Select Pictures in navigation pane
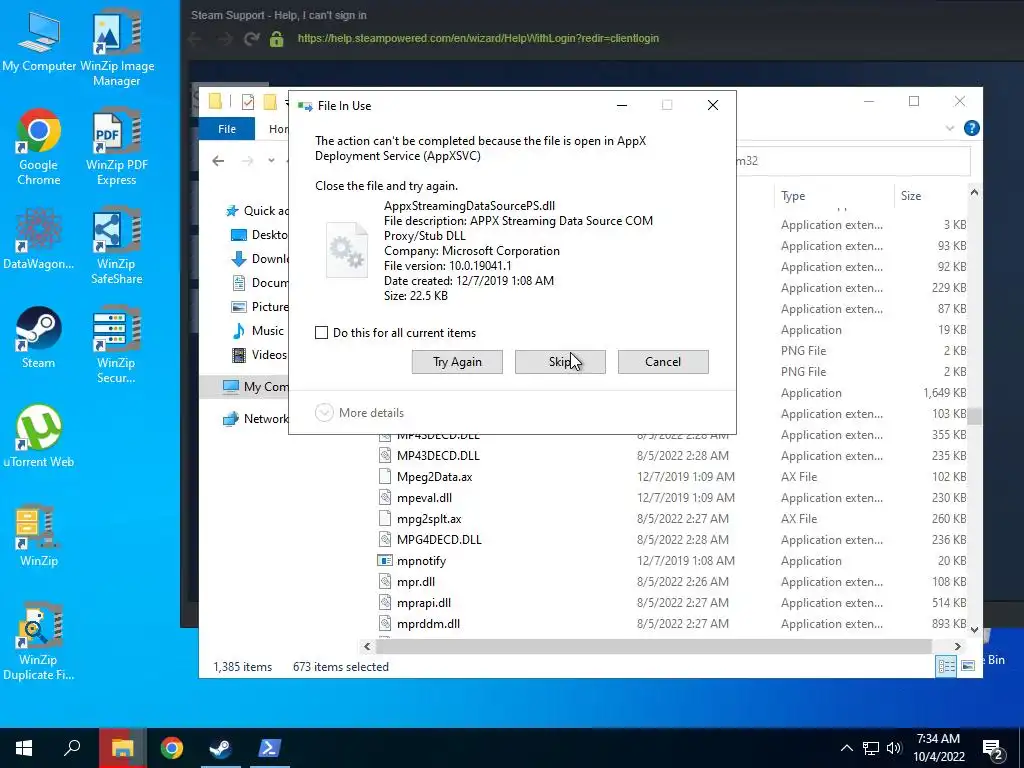 pos(259,306)
